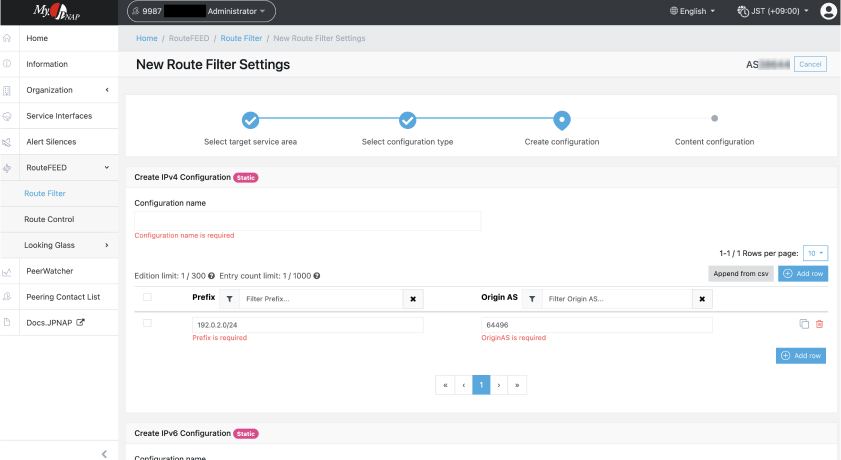This screenshot has height=460, width=841.
Task: Open Route Control in the sidebar
Action: tap(49, 219)
